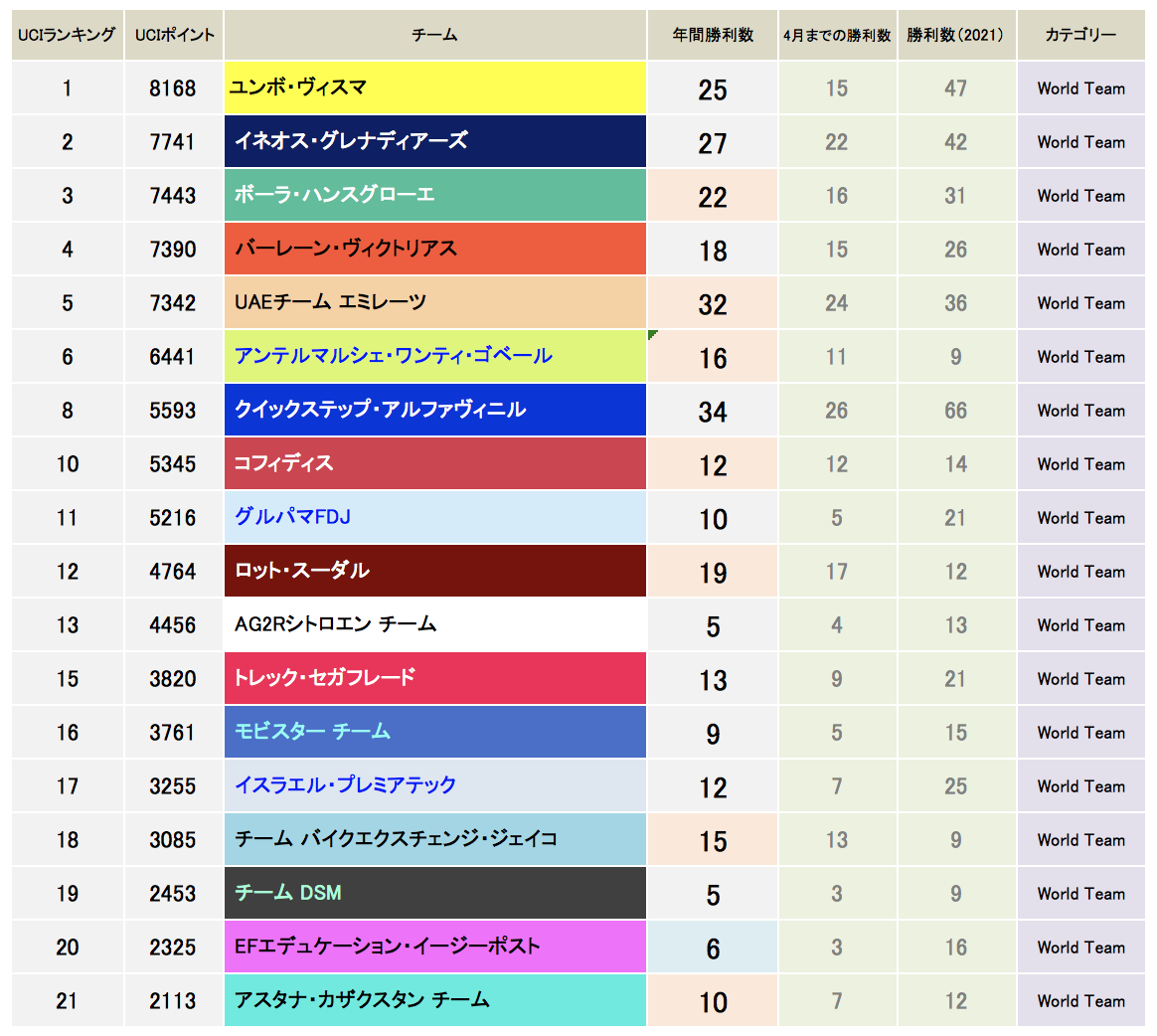Select the UAEチーム エミレーツ team cell

pos(435,302)
